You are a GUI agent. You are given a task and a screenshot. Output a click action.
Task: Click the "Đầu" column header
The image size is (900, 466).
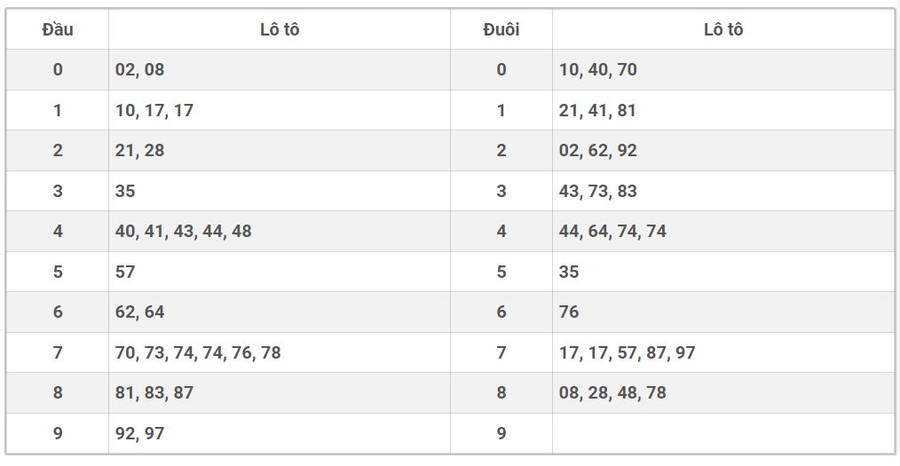(x=57, y=29)
